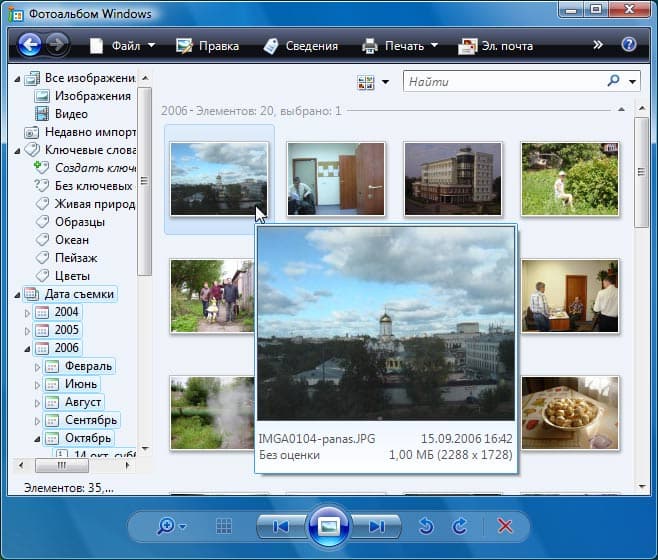Select the office meeting photo thumbnail
Image resolution: width=658 pixels, height=560 pixels.
(x=570, y=296)
